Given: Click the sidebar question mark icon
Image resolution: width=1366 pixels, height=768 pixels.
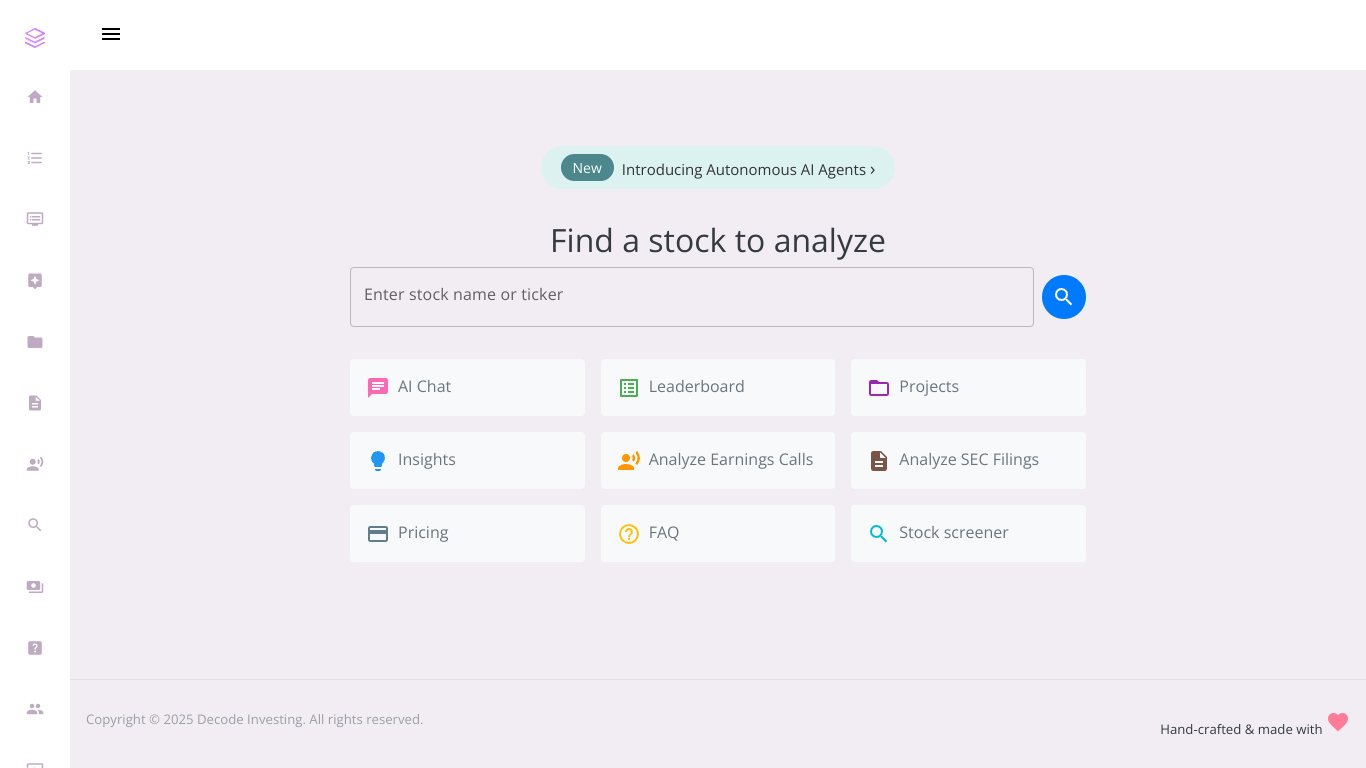Looking at the screenshot, I should tap(35, 648).
